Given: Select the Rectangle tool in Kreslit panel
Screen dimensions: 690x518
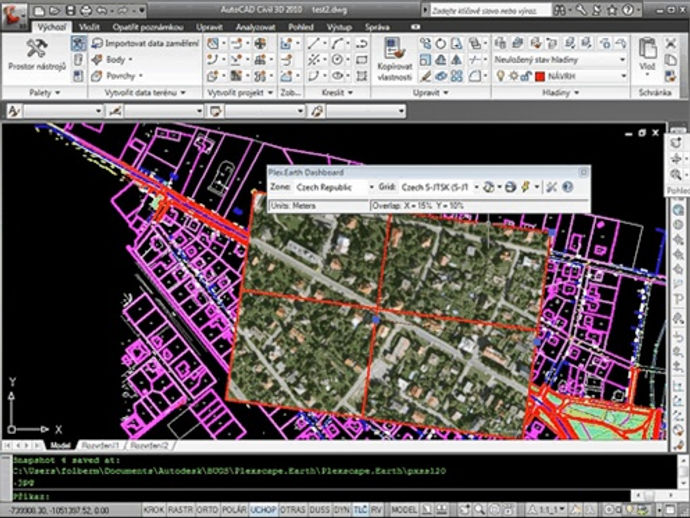Looking at the screenshot, I should tap(362, 59).
